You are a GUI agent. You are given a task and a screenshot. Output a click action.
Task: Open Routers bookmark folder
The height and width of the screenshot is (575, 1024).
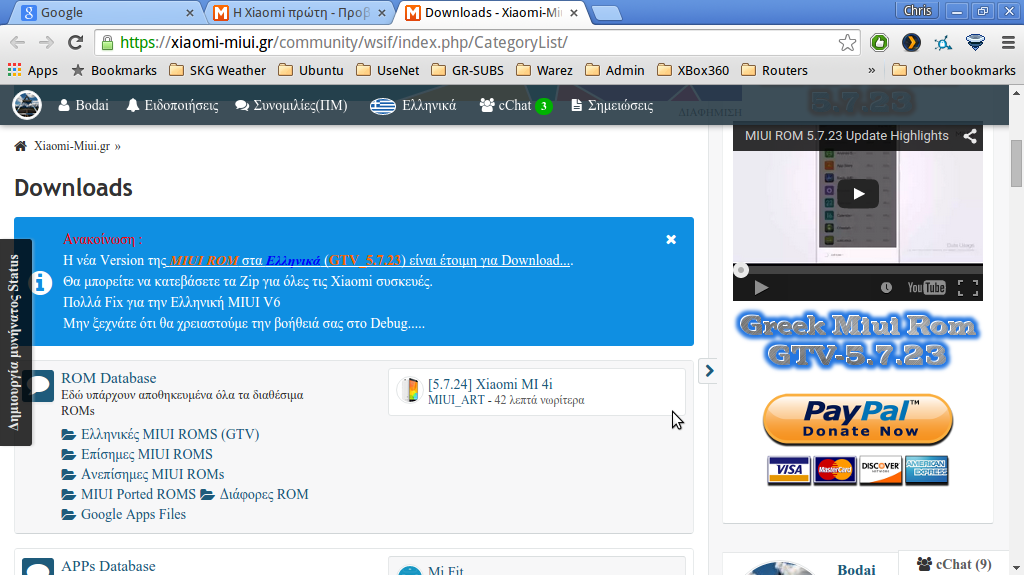click(x=775, y=70)
